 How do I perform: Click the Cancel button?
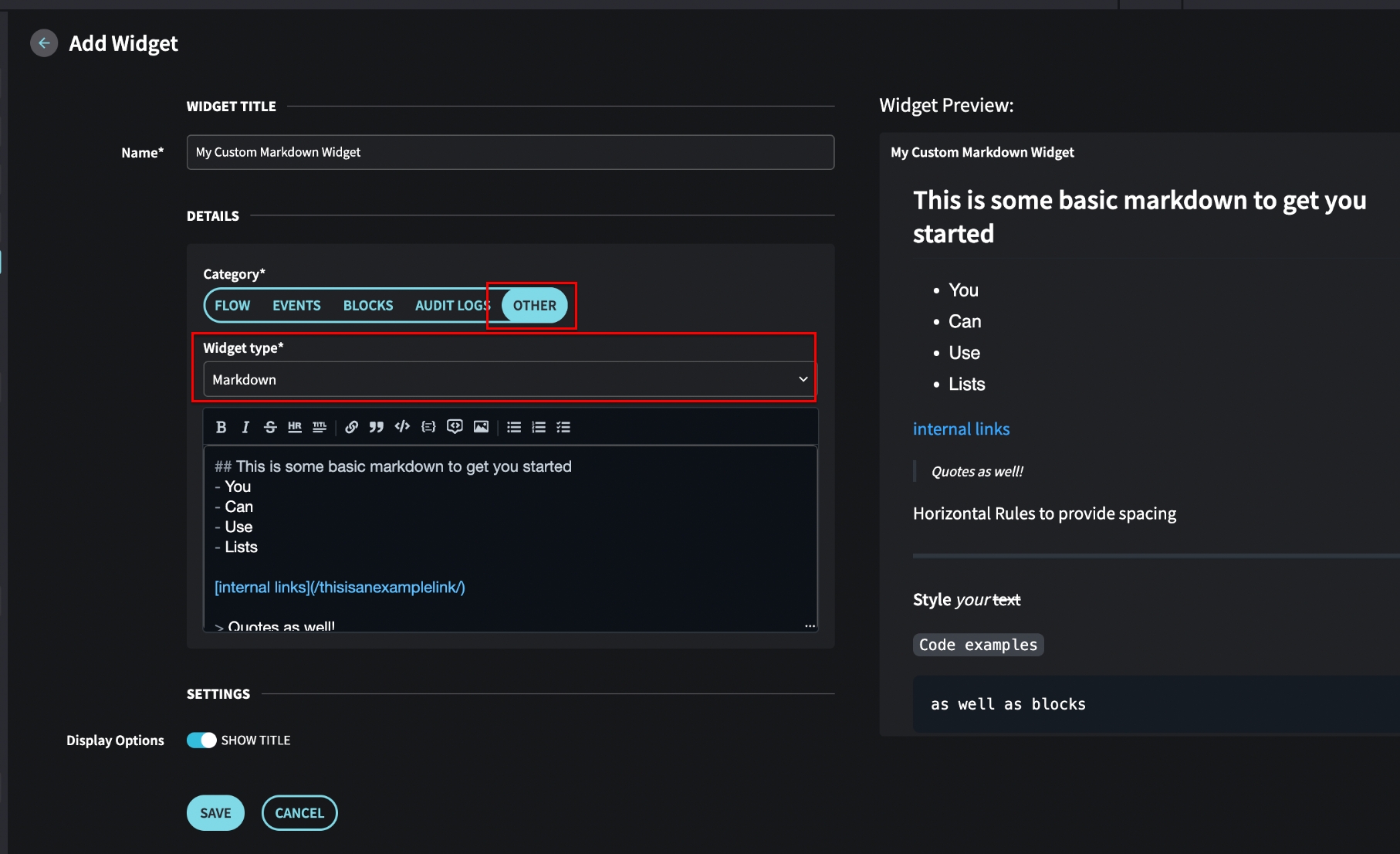coord(299,813)
